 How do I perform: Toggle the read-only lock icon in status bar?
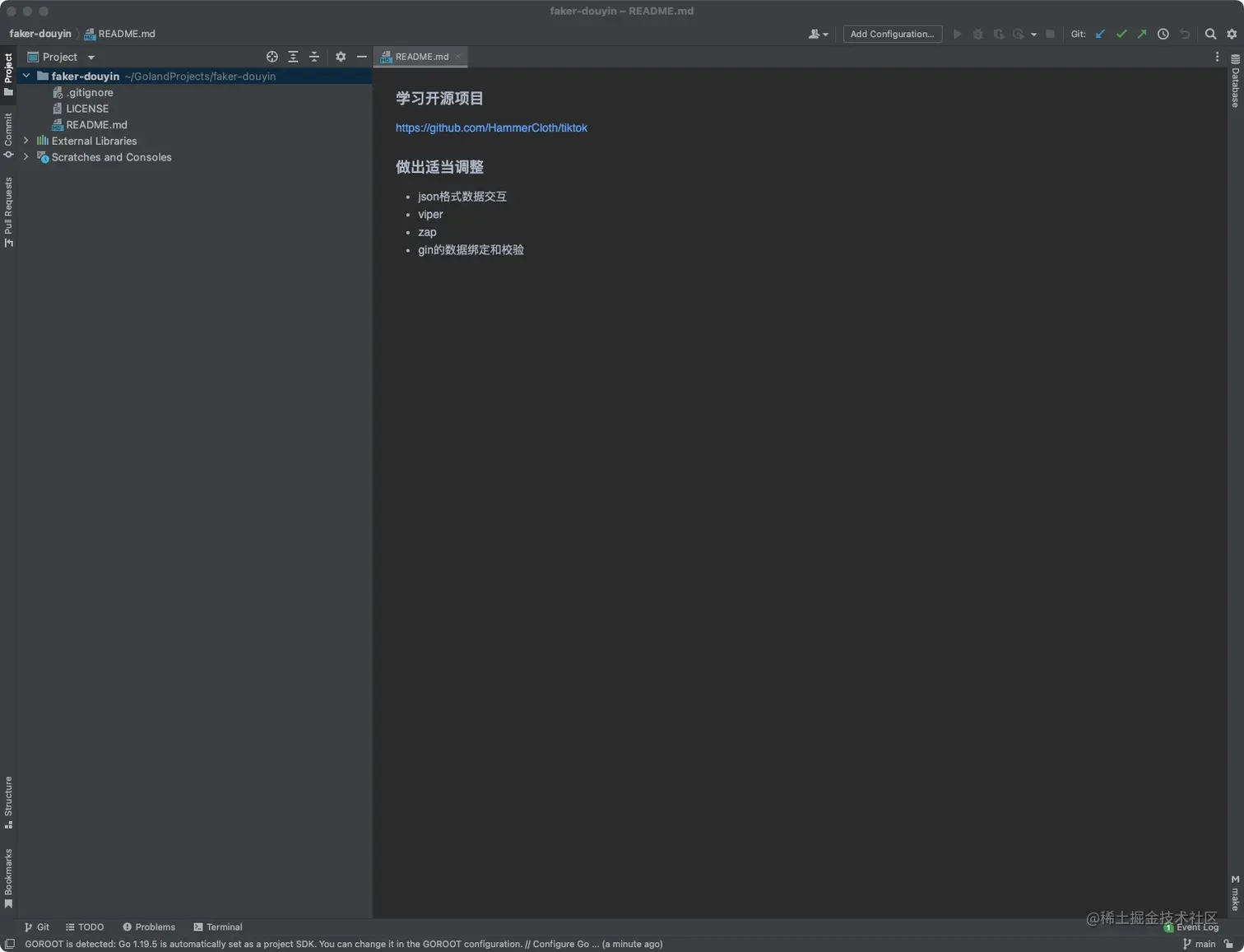1229,944
